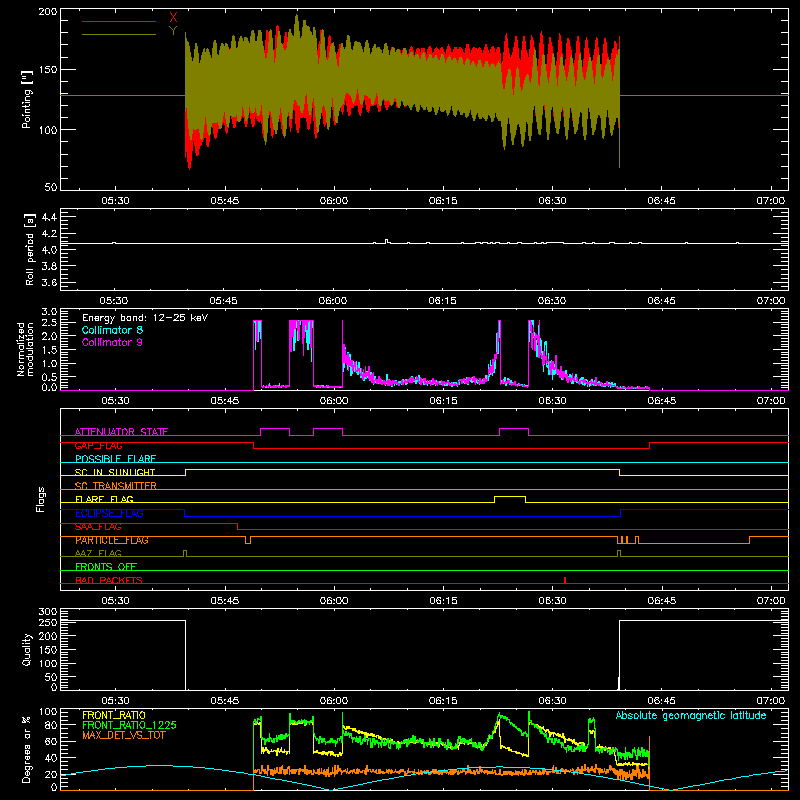Click the 'Normalized modulation' axis title
This screenshot has height=800, width=800.
point(25,349)
